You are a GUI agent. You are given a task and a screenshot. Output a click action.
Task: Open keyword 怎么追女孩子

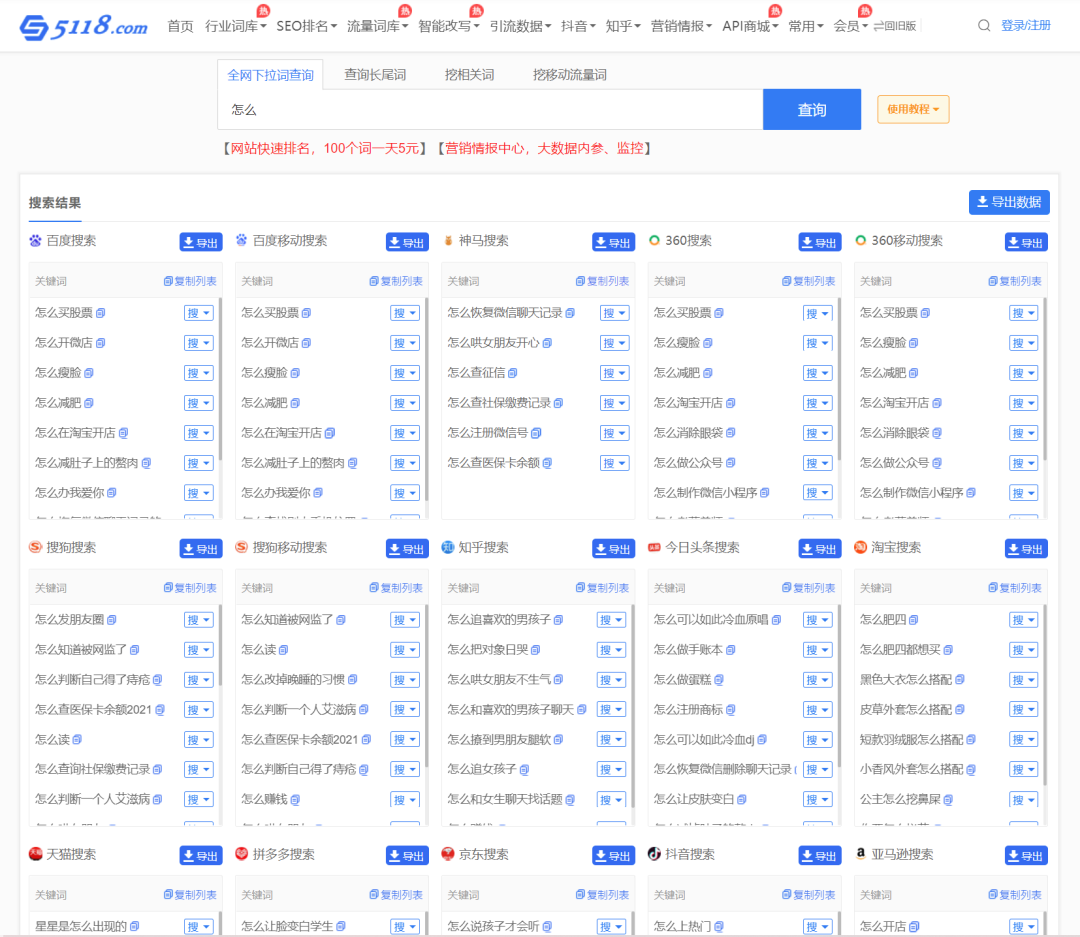[481, 770]
